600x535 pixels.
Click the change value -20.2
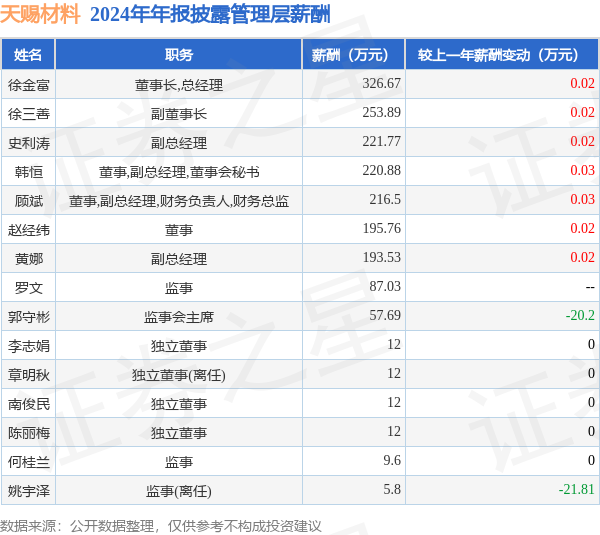tap(580, 315)
